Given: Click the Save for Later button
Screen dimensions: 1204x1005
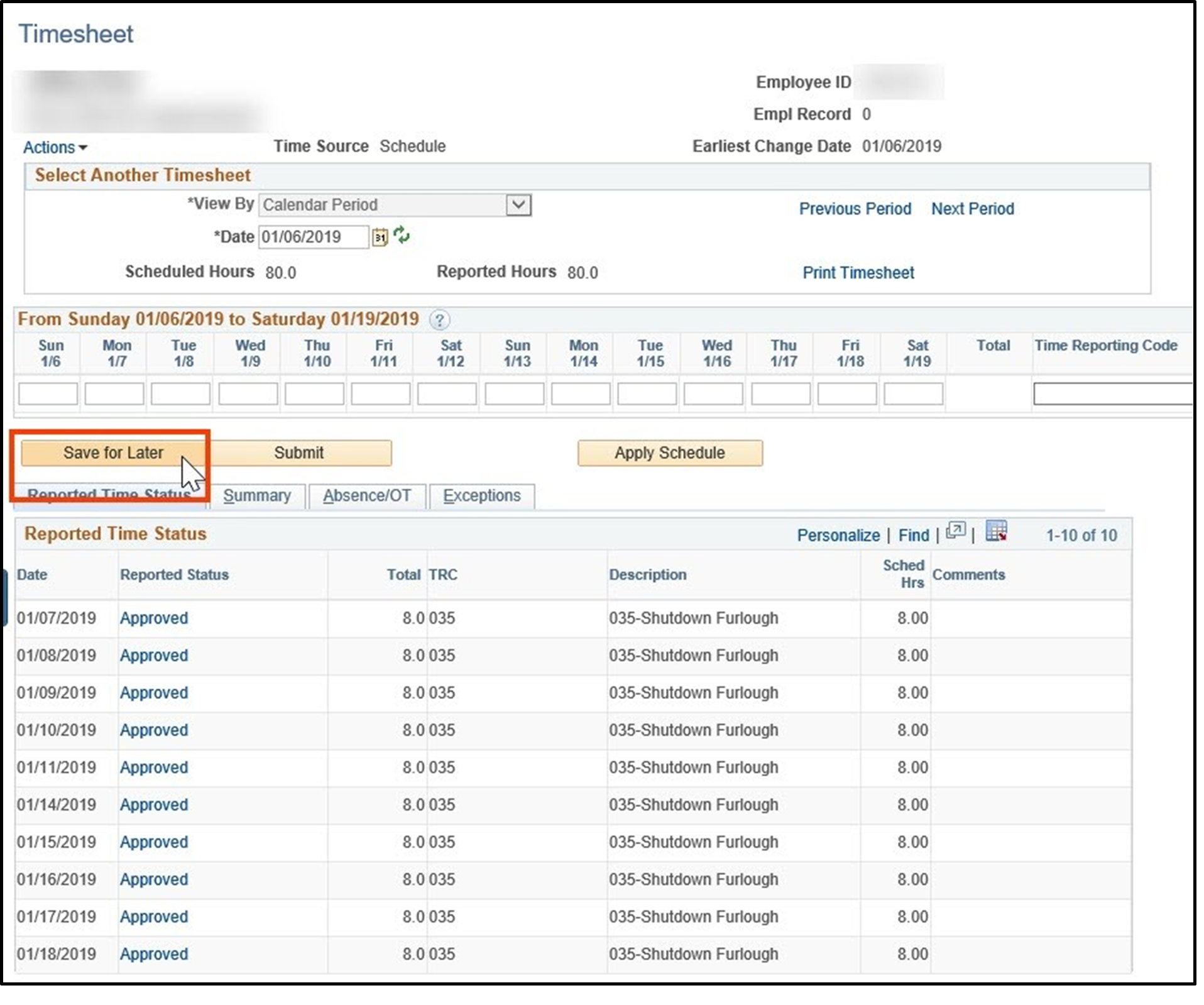Looking at the screenshot, I should pyautogui.click(x=112, y=453).
